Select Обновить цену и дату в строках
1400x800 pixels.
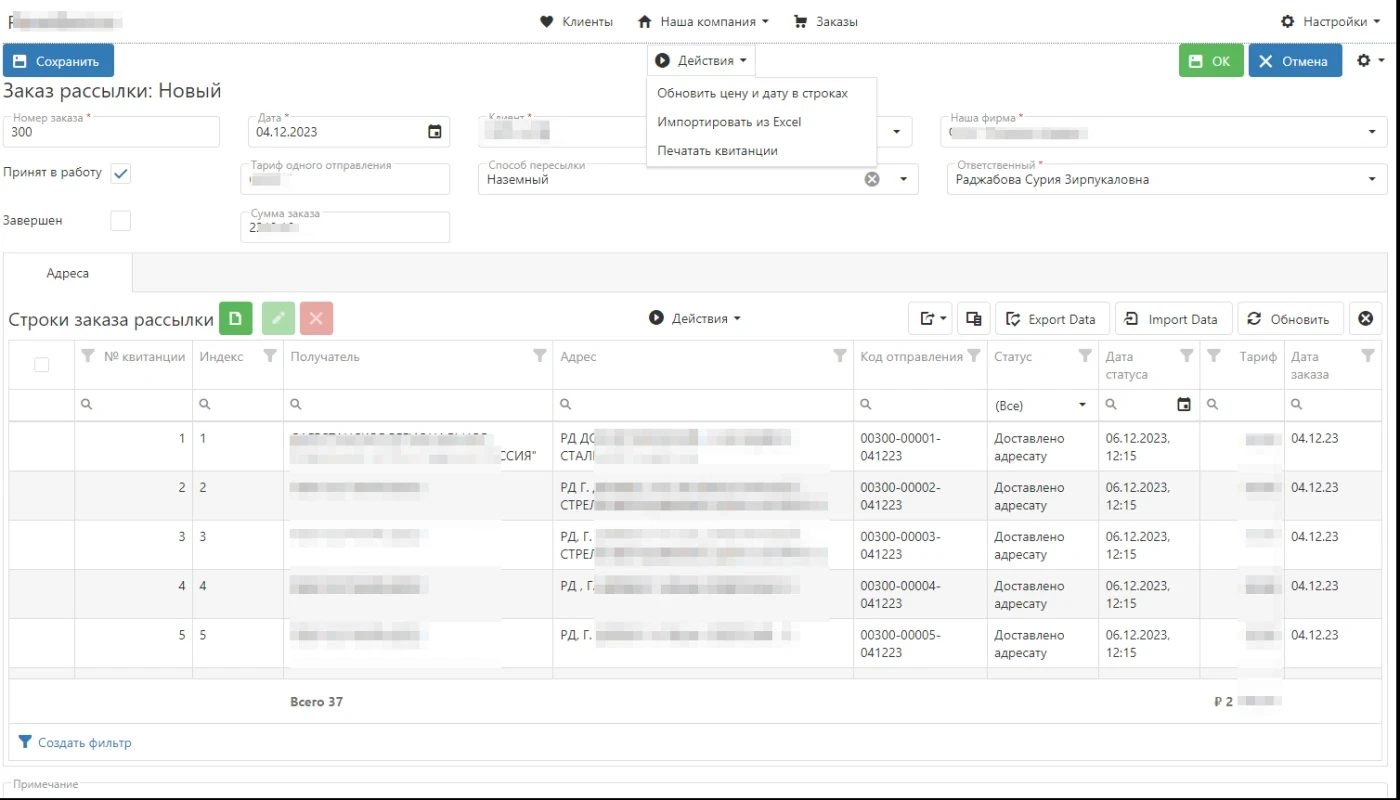click(x=752, y=93)
